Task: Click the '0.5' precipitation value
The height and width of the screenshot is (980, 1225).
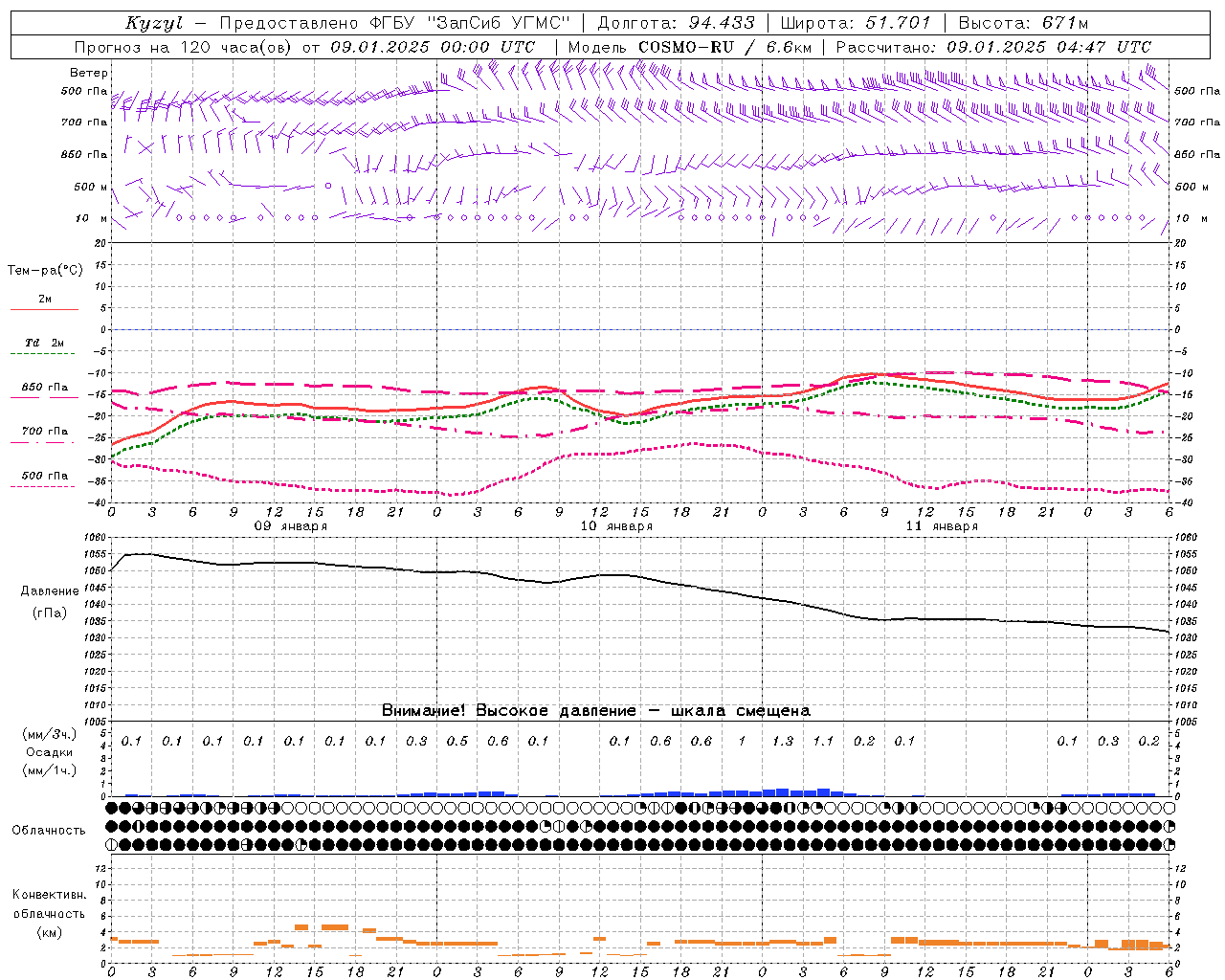Action: (457, 741)
